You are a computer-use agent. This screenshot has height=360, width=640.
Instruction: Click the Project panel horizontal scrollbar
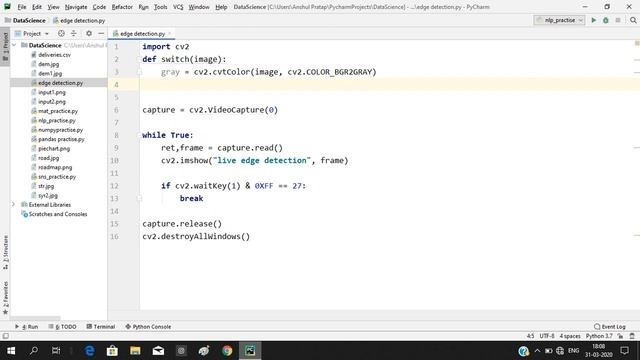[35, 318]
